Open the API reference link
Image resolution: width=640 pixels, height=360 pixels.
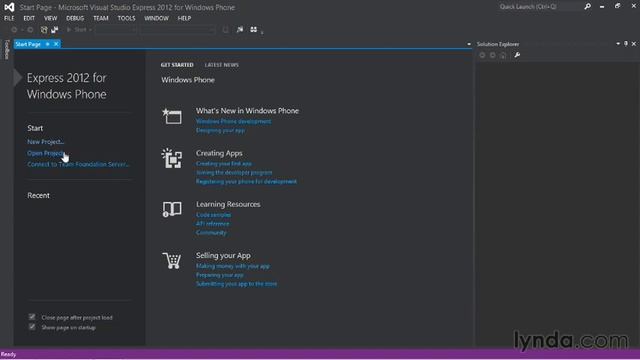click(213, 224)
